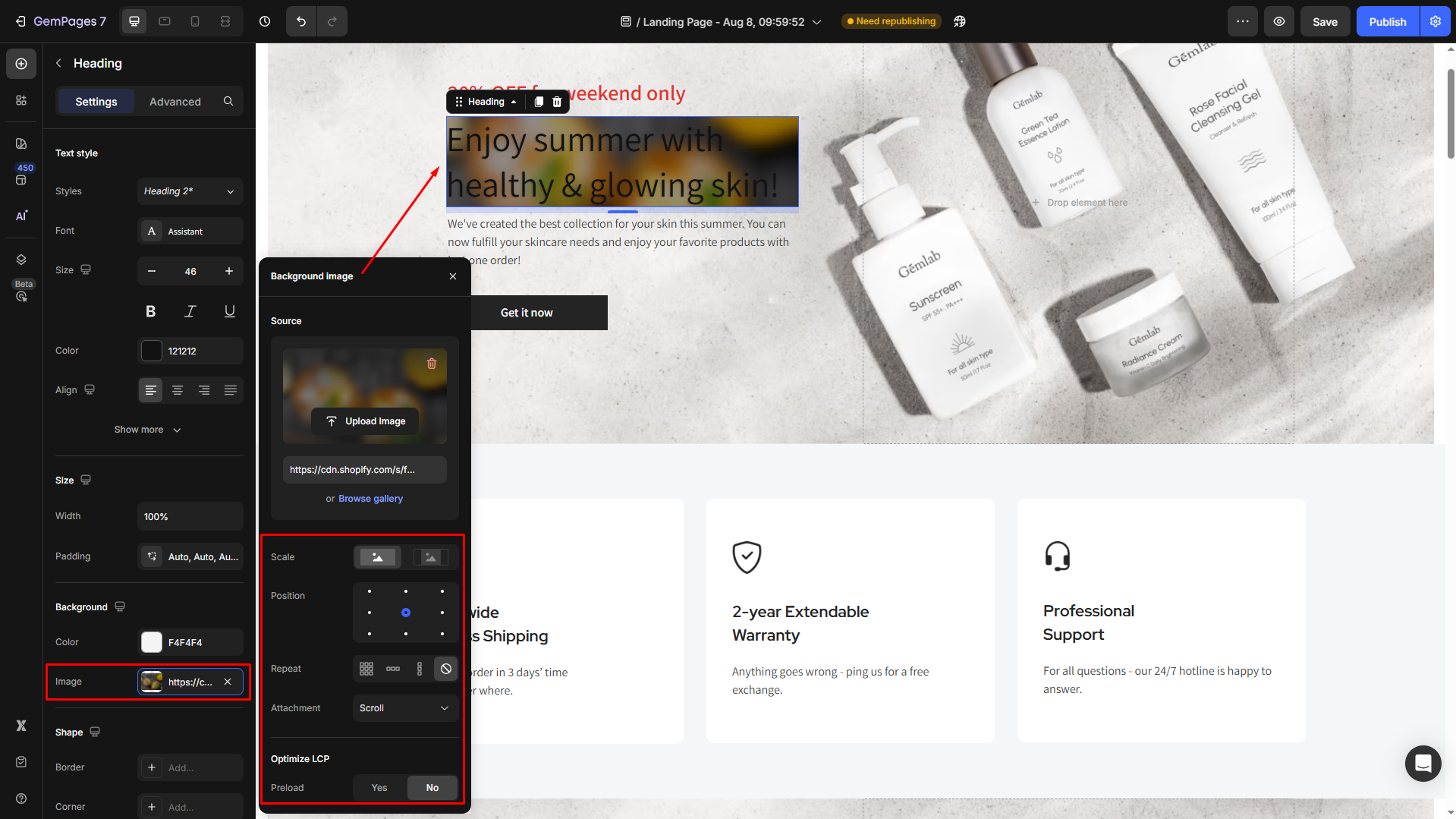Duplicate the selected Heading element

coord(539,102)
